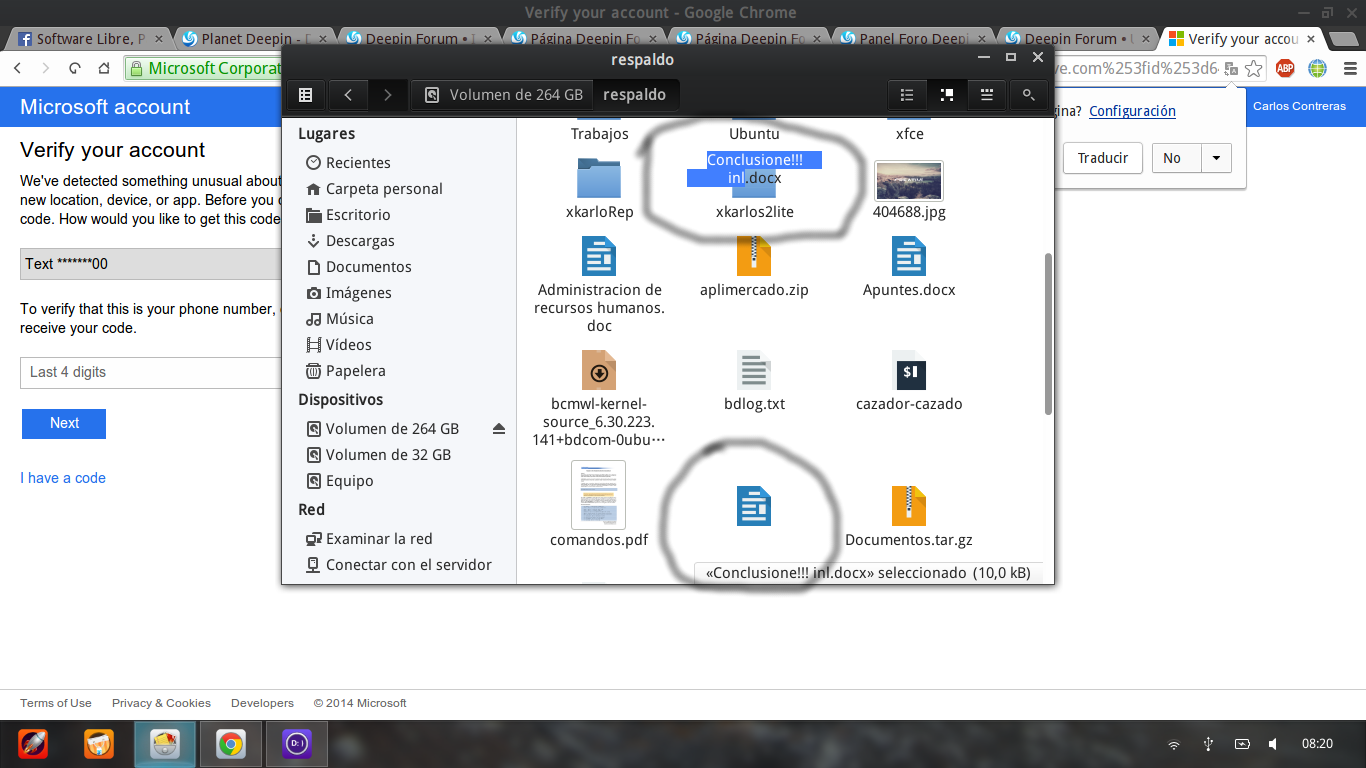The width and height of the screenshot is (1366, 768).
Task: Click the Last 4 digits input field
Action: pyautogui.click(x=150, y=372)
